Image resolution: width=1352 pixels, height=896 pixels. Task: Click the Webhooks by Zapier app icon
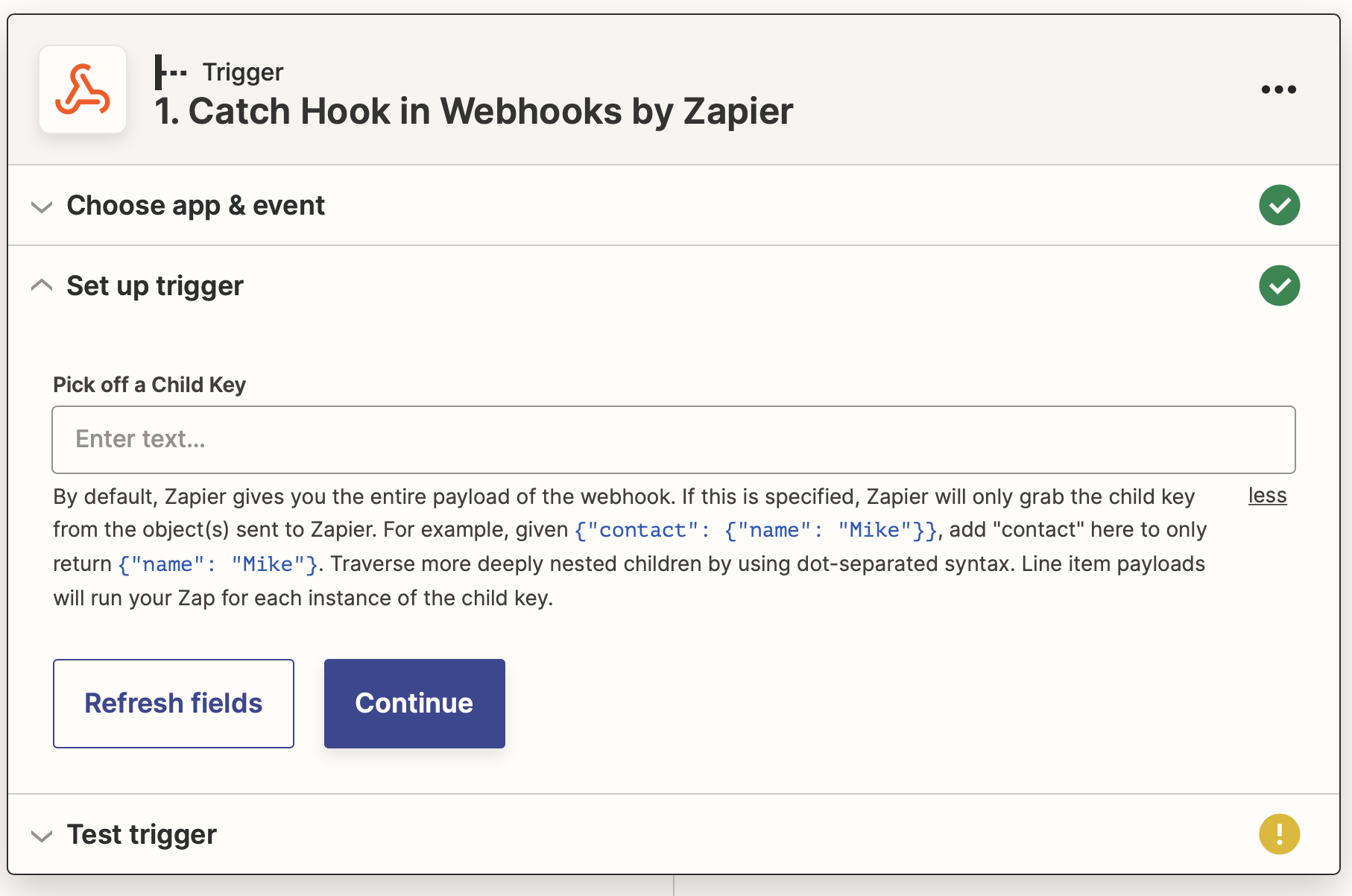coord(83,89)
